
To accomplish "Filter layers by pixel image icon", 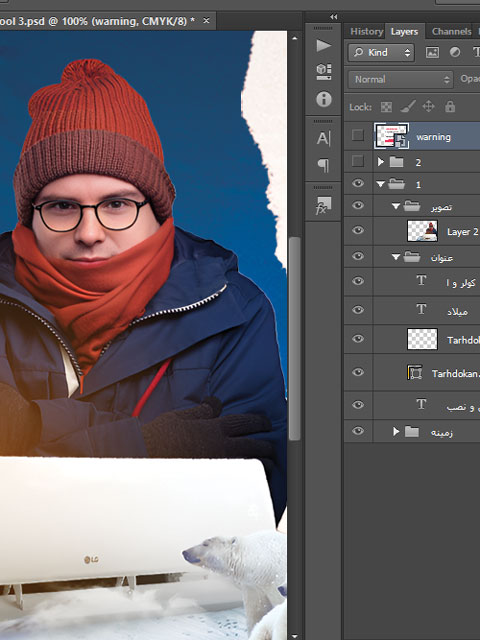I will (432, 52).
